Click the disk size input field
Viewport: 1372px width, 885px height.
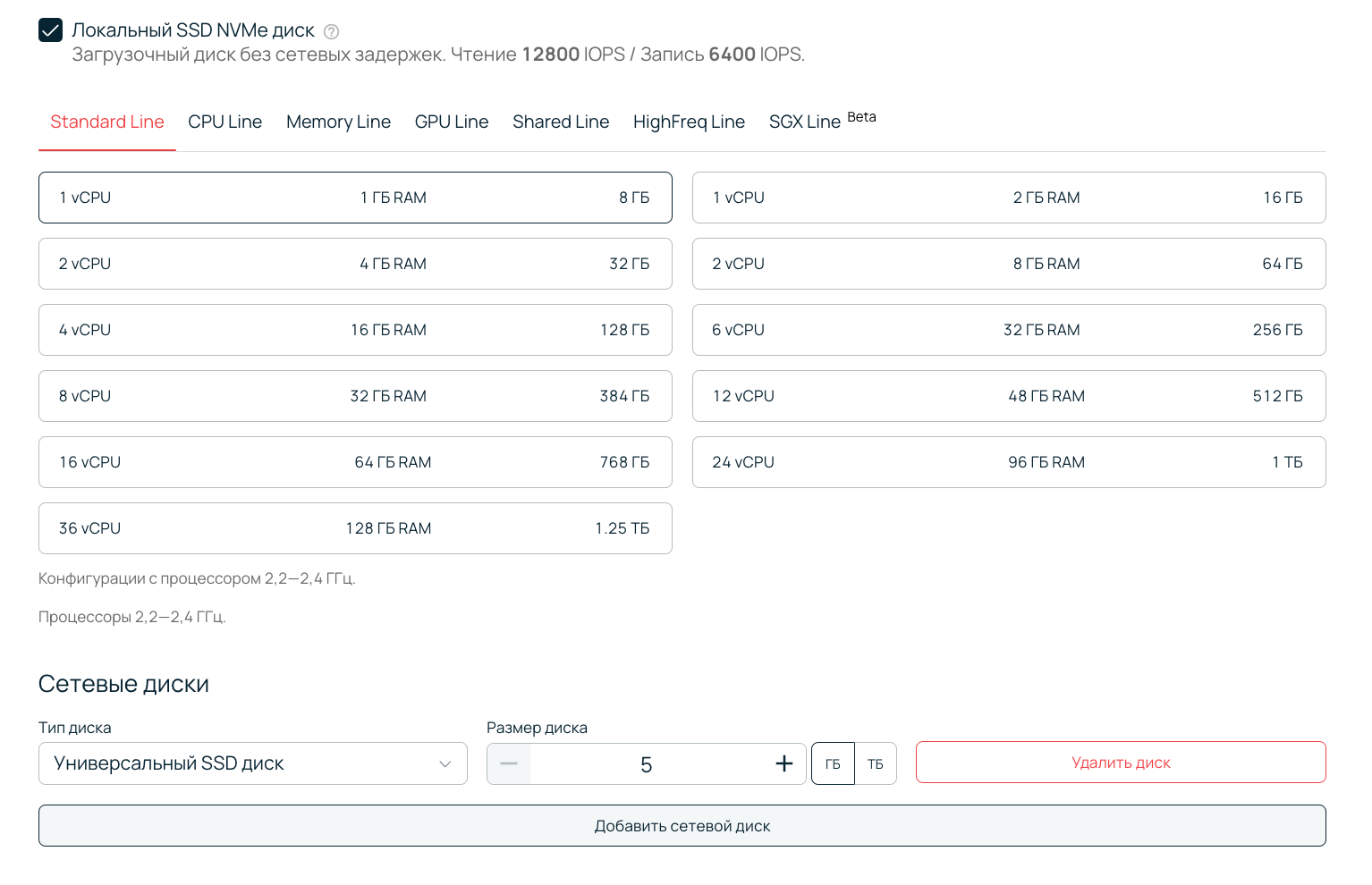point(646,764)
